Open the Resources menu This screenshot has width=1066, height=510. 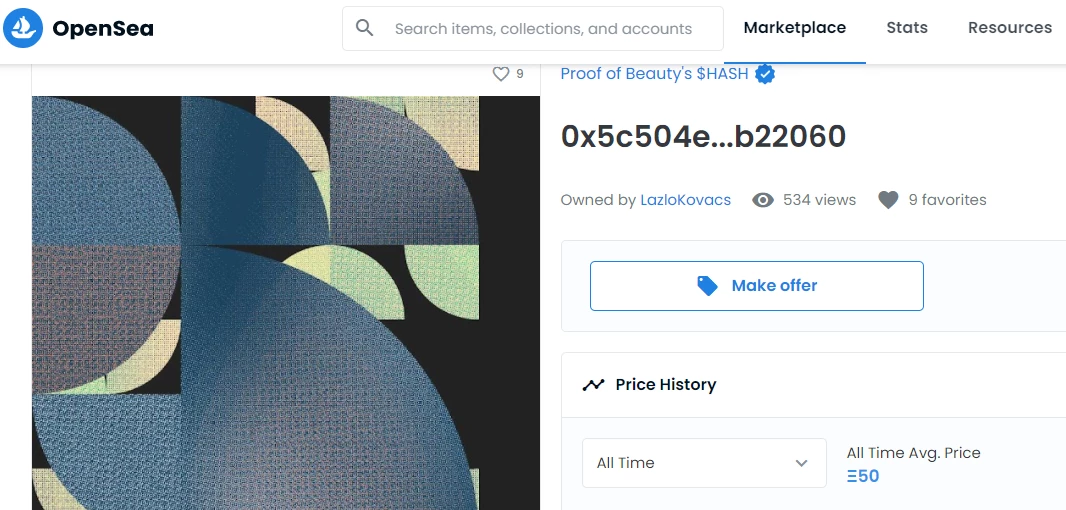(1010, 28)
